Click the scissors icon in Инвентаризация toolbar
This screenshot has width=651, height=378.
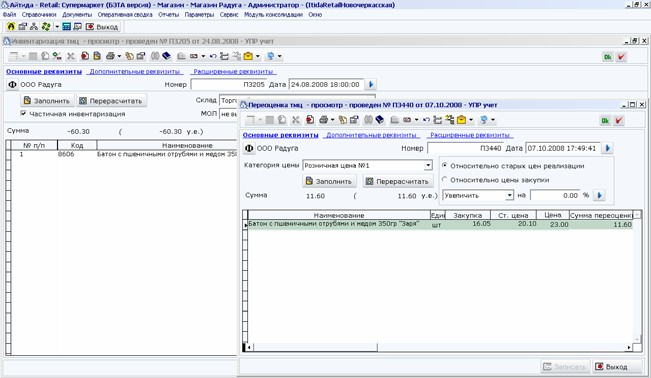(x=71, y=56)
